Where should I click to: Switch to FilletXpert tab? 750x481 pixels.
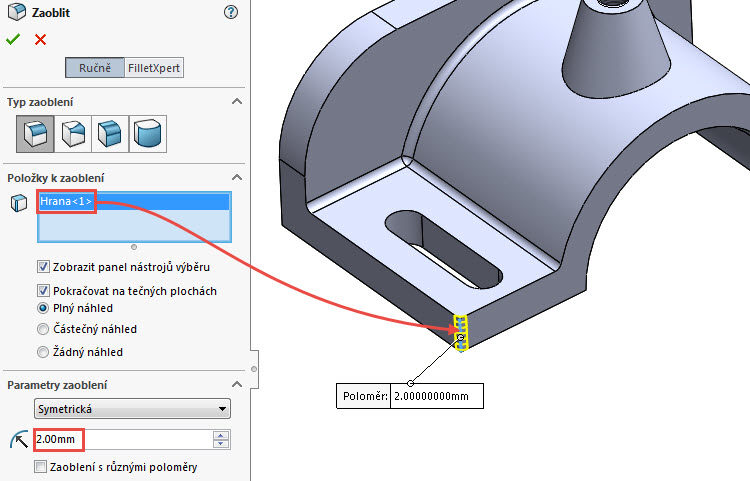(154, 68)
